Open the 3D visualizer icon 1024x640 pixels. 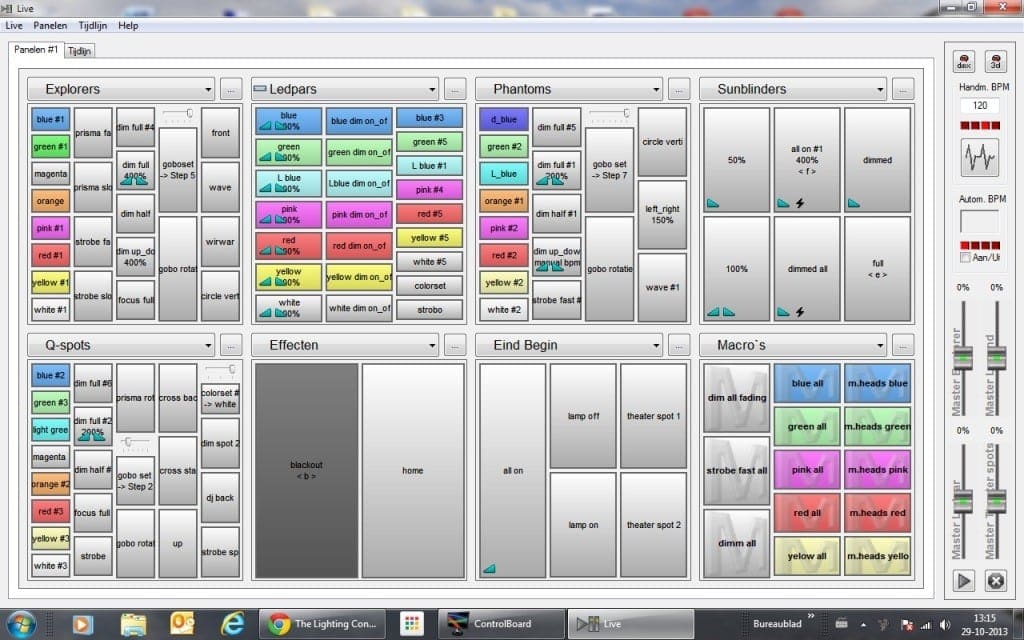point(996,61)
